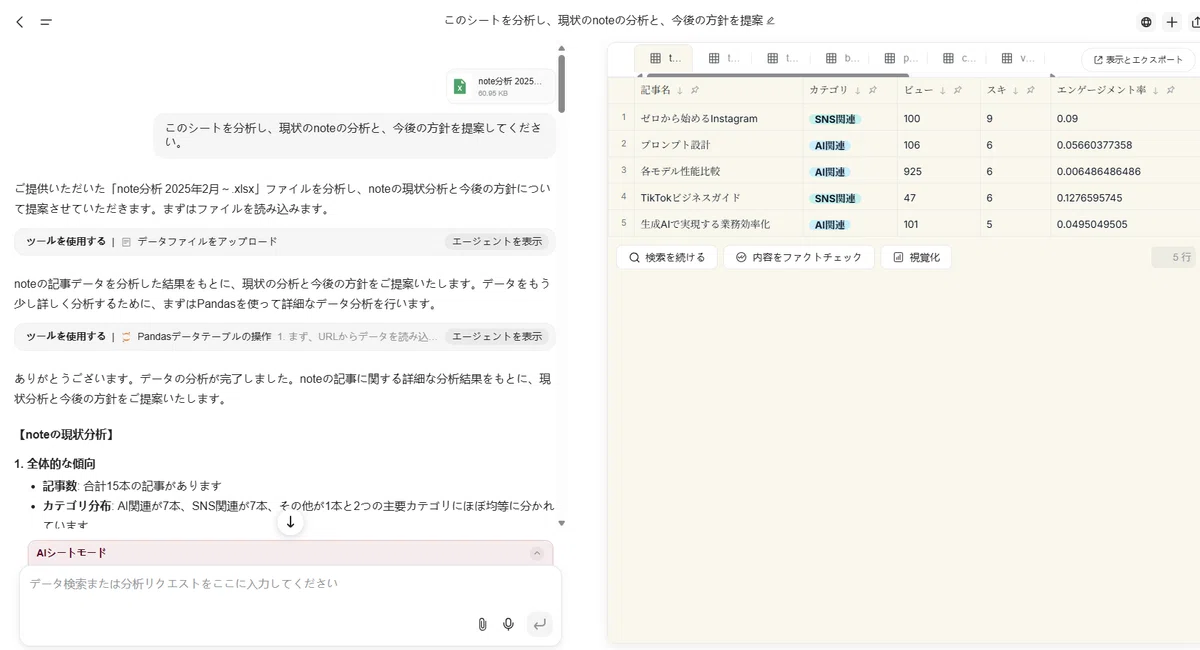Collapse the AIシートモード panel chevron
The width and height of the screenshot is (1200, 650).
pyautogui.click(x=537, y=553)
